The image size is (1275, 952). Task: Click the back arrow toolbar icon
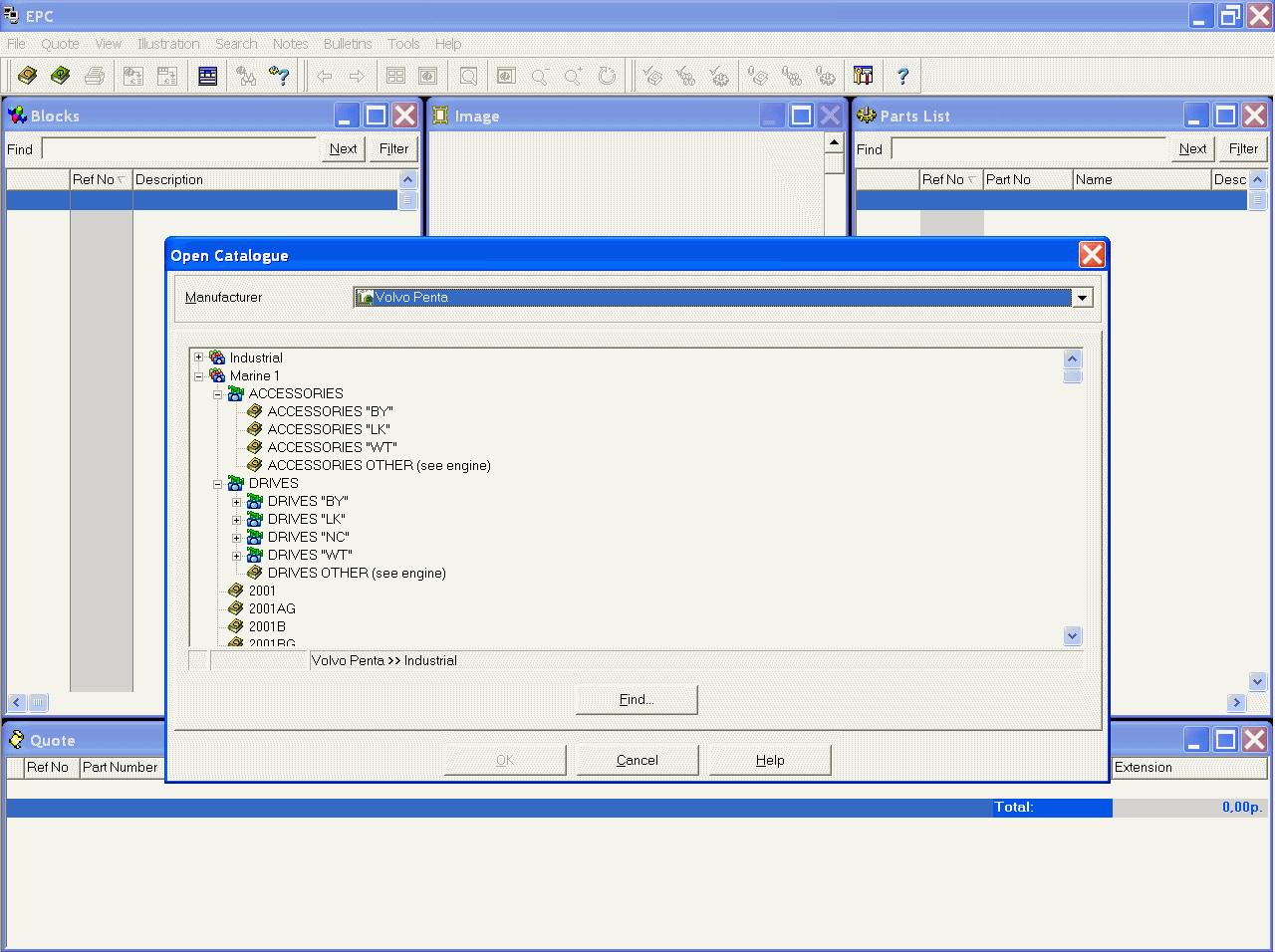point(324,76)
